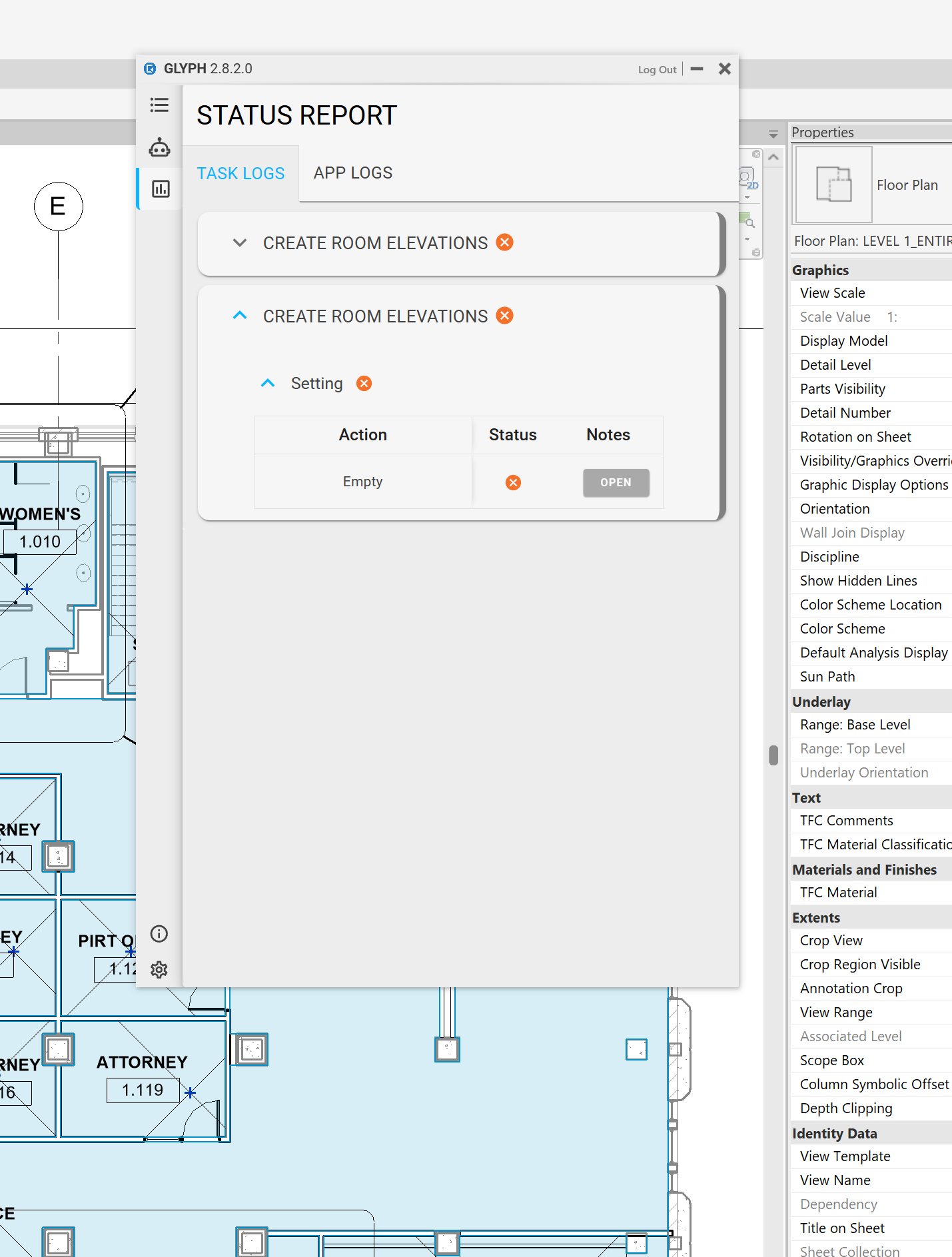Expand the first Create Room Elevations log
Screen dimensions: 952x1257
(240, 243)
